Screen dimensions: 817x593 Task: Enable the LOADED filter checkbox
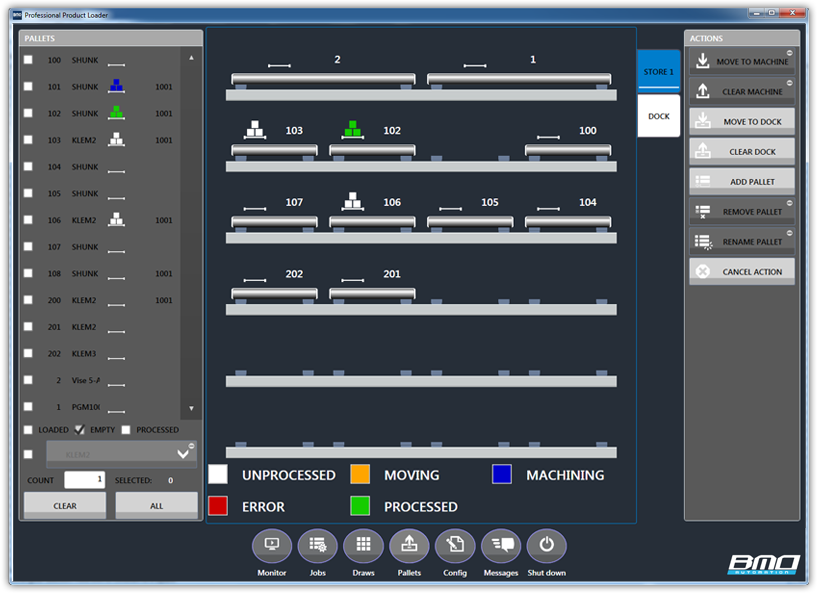click(28, 430)
